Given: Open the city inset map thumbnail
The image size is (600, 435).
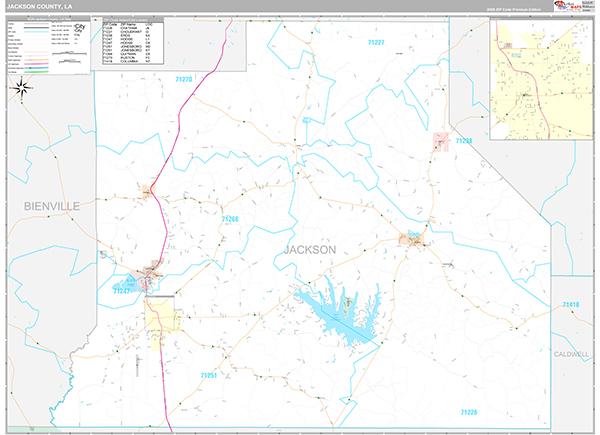Looking at the screenshot, I should 541,78.
